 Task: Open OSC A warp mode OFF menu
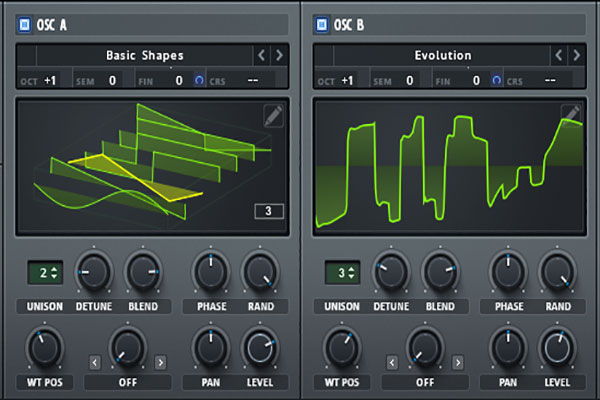click(x=127, y=381)
